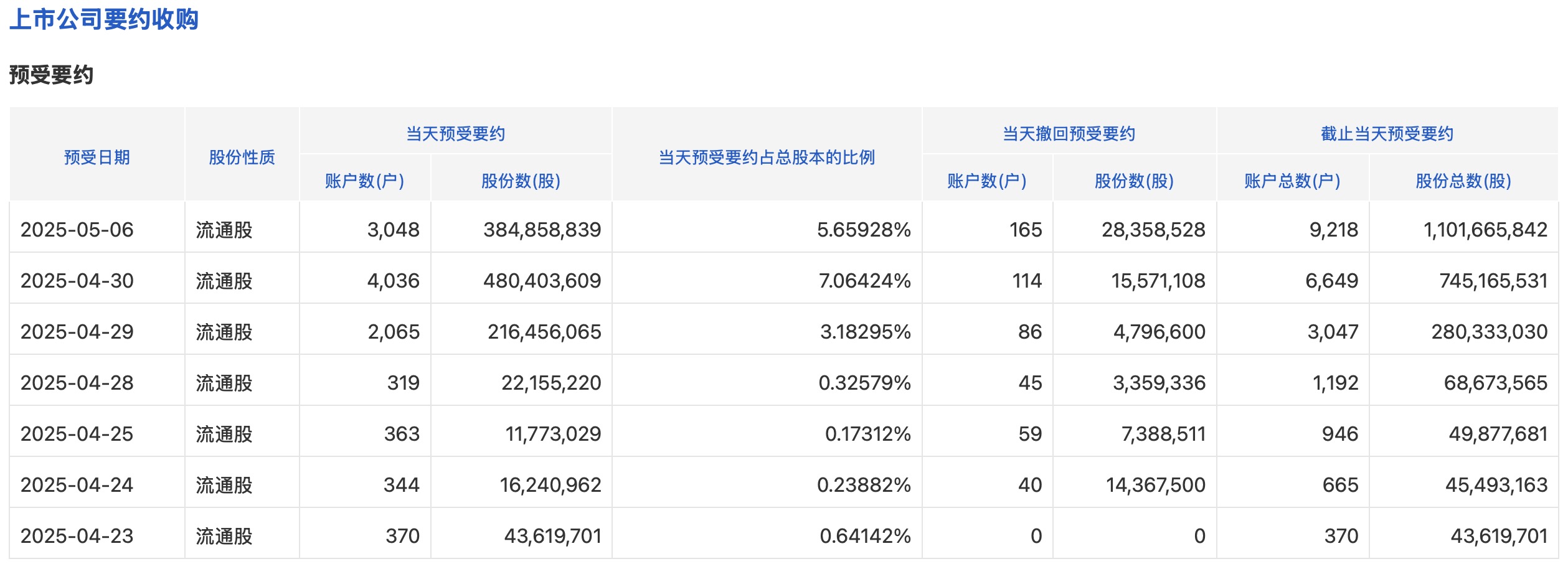
Task: Click percentage 5.65928%
Action: (x=864, y=230)
